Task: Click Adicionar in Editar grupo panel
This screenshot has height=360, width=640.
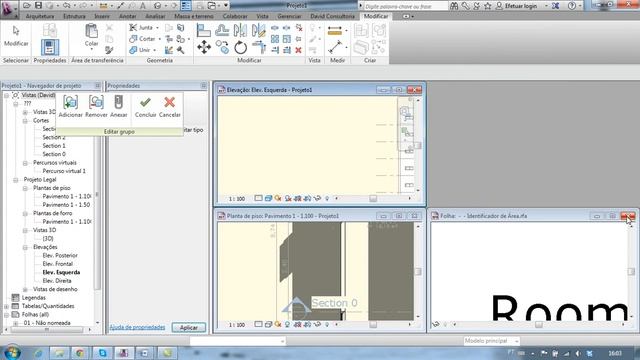Action: click(70, 107)
